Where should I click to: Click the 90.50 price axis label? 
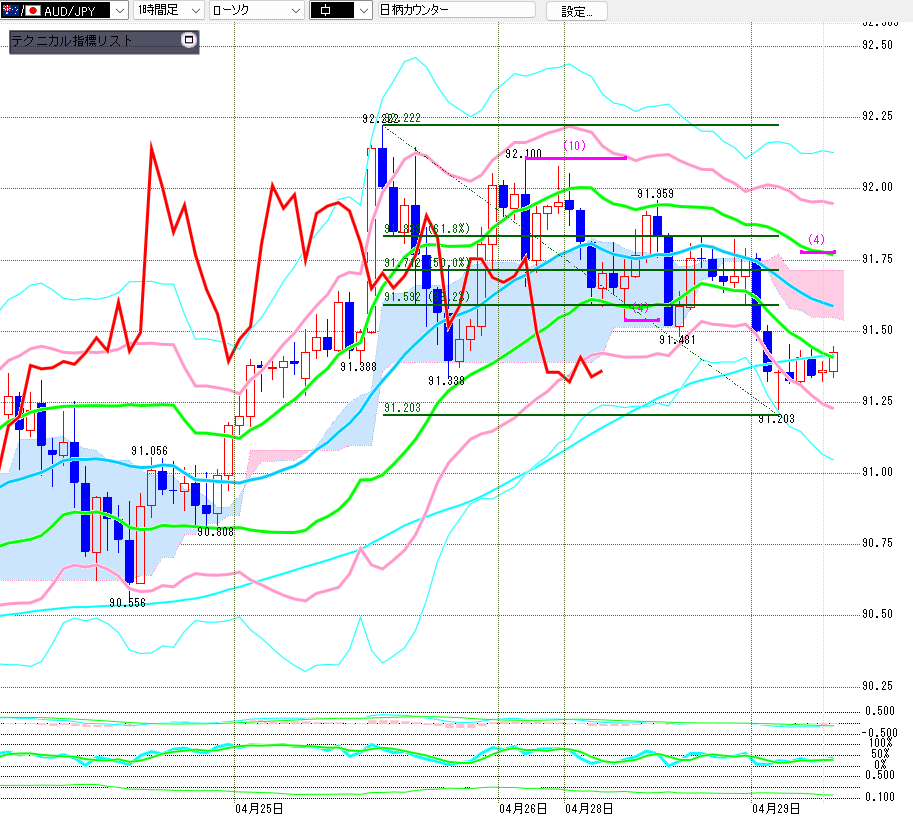[877, 614]
